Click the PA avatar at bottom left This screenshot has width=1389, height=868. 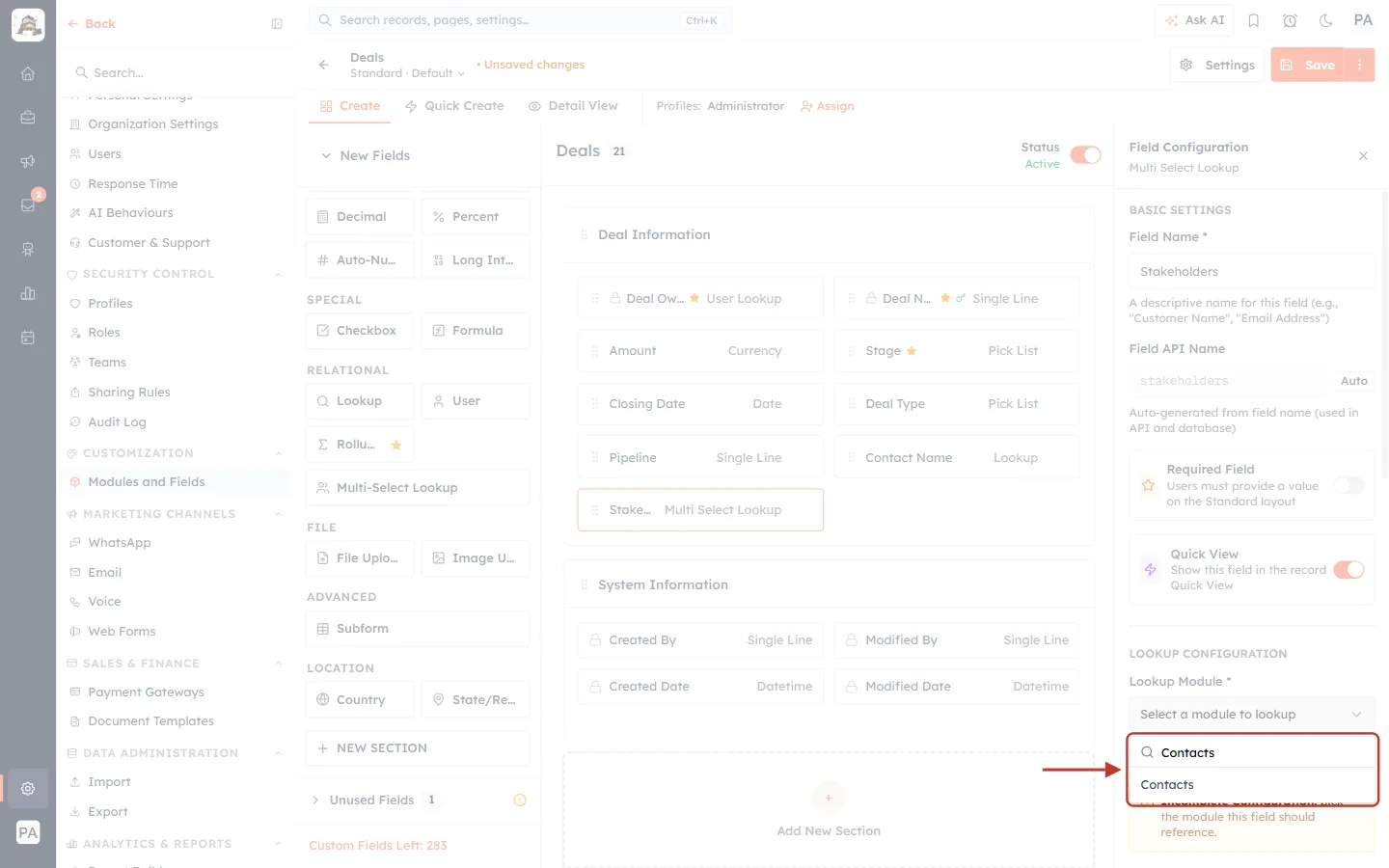[x=28, y=833]
